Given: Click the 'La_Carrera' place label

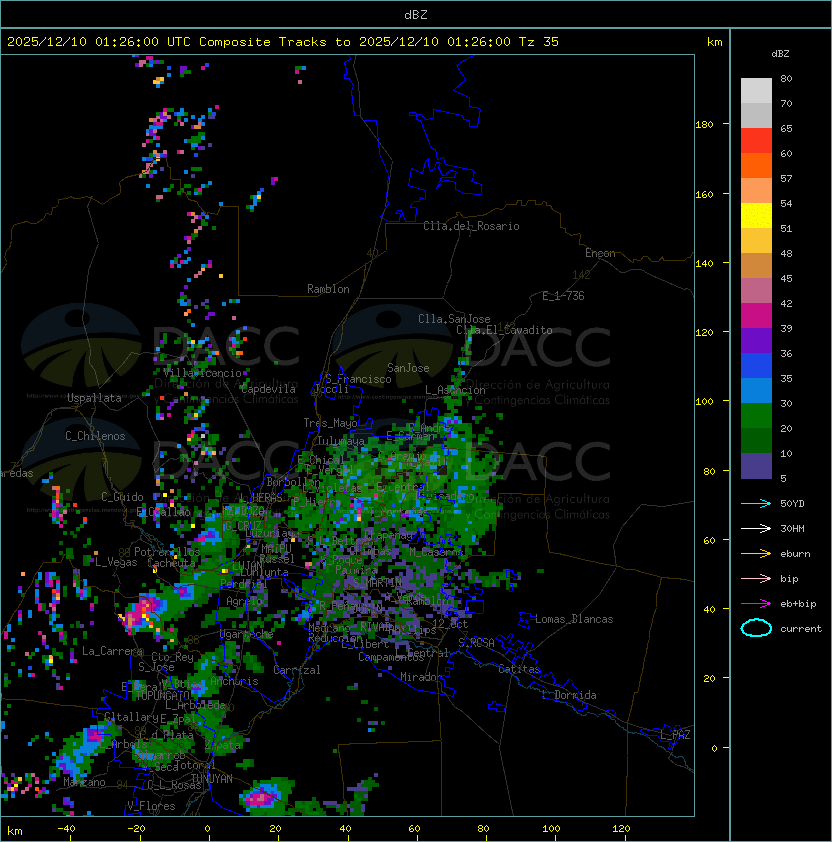Looking at the screenshot, I should point(112,651).
